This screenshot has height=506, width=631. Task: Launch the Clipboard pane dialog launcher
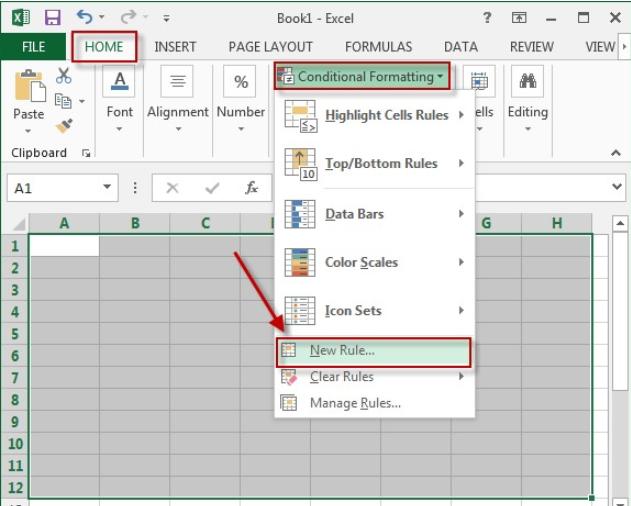pyautogui.click(x=86, y=153)
